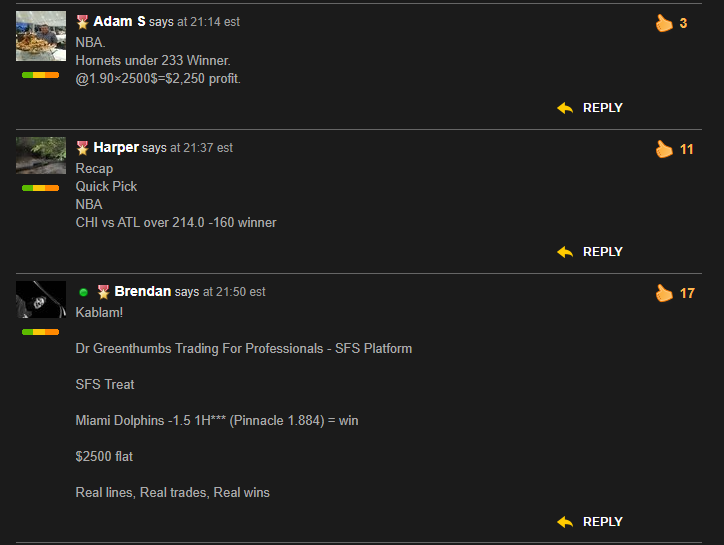Click the reply arrow under Adam S's comment
724x545 pixels.
coord(565,108)
